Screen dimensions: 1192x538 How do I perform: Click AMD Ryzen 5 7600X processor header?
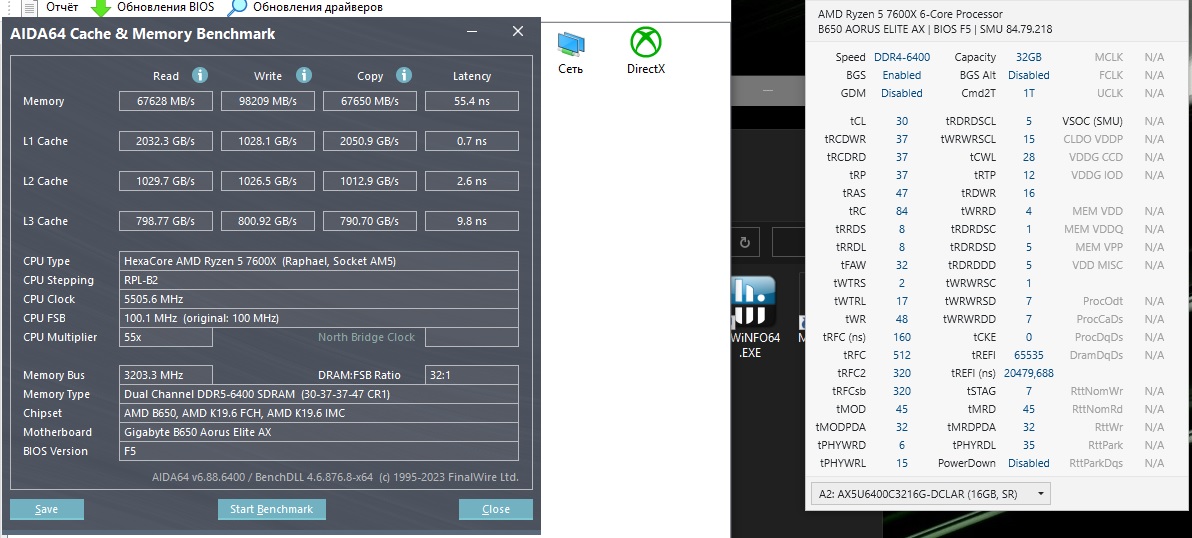tap(910, 14)
